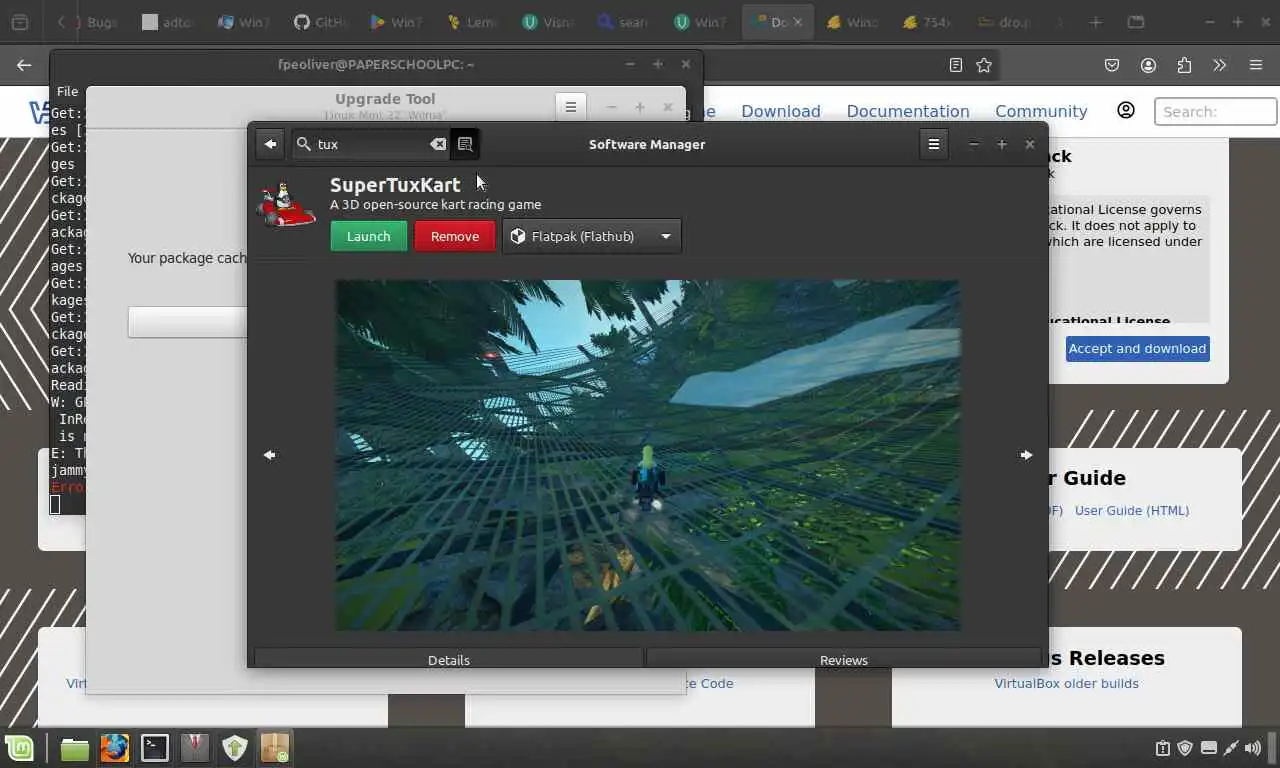Close the active Do browser tab
This screenshot has width=1280, height=768.
point(798,22)
